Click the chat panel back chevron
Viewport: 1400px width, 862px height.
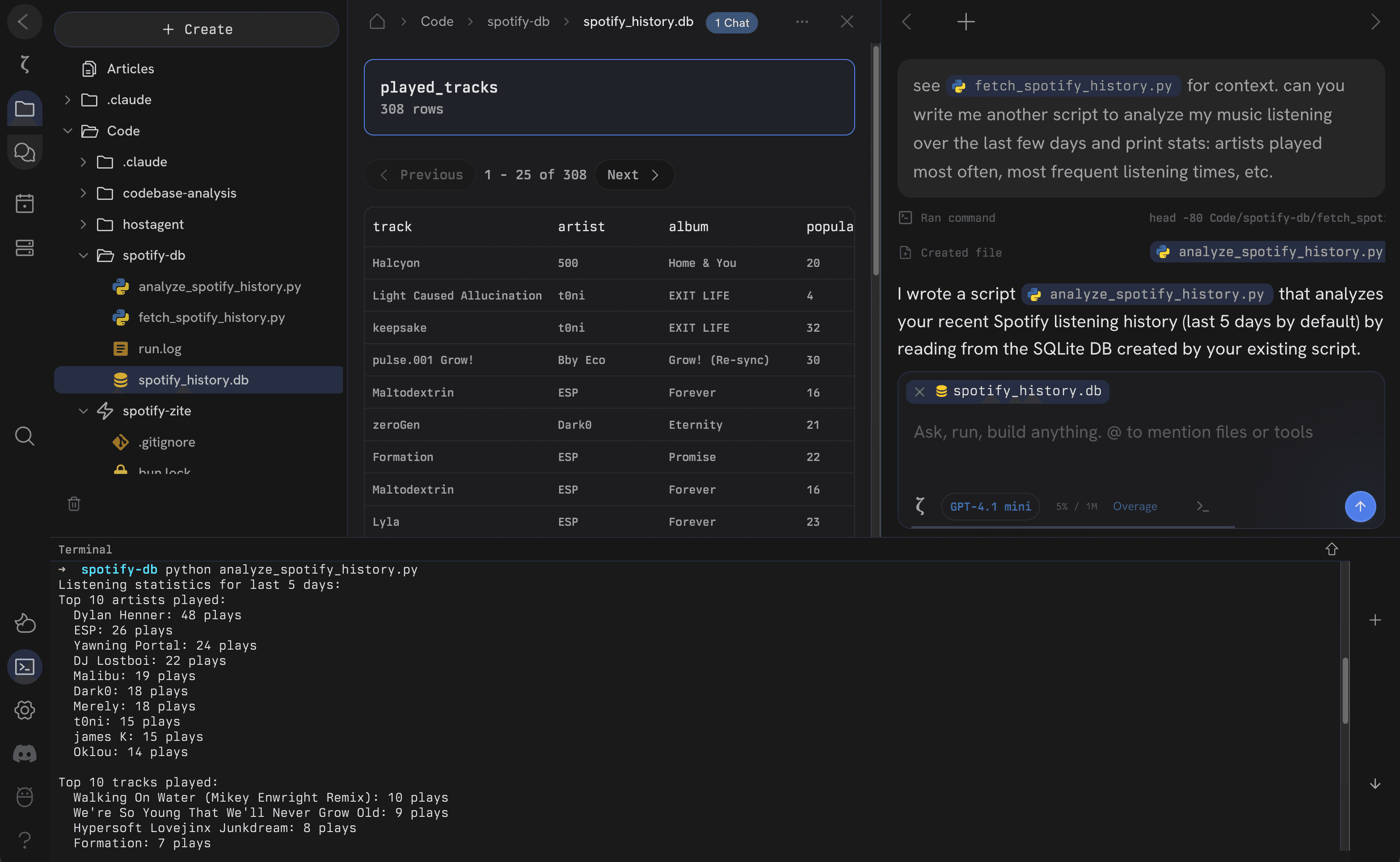click(x=907, y=21)
